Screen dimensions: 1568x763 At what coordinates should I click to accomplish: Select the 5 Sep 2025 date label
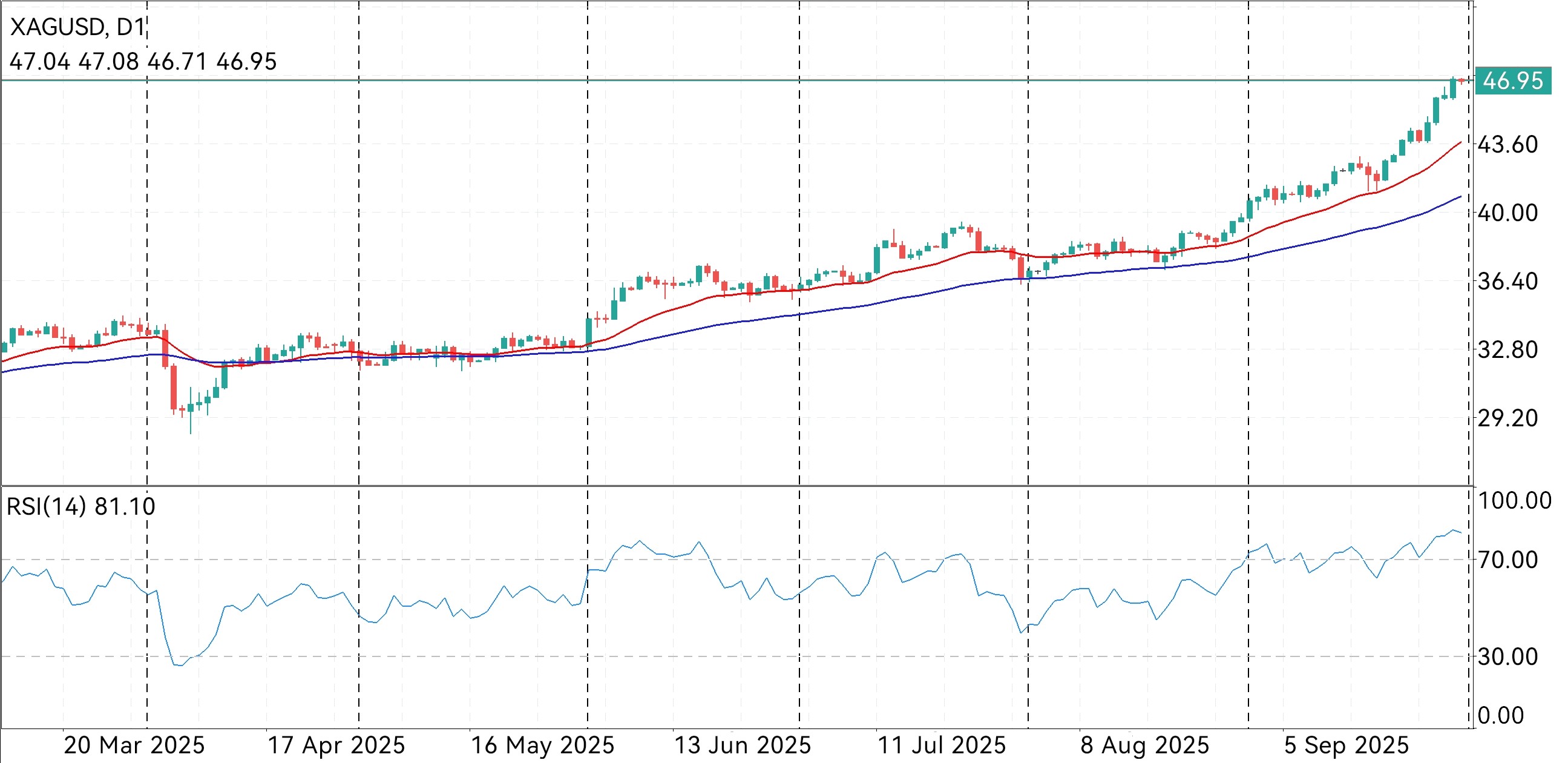pyautogui.click(x=1347, y=745)
